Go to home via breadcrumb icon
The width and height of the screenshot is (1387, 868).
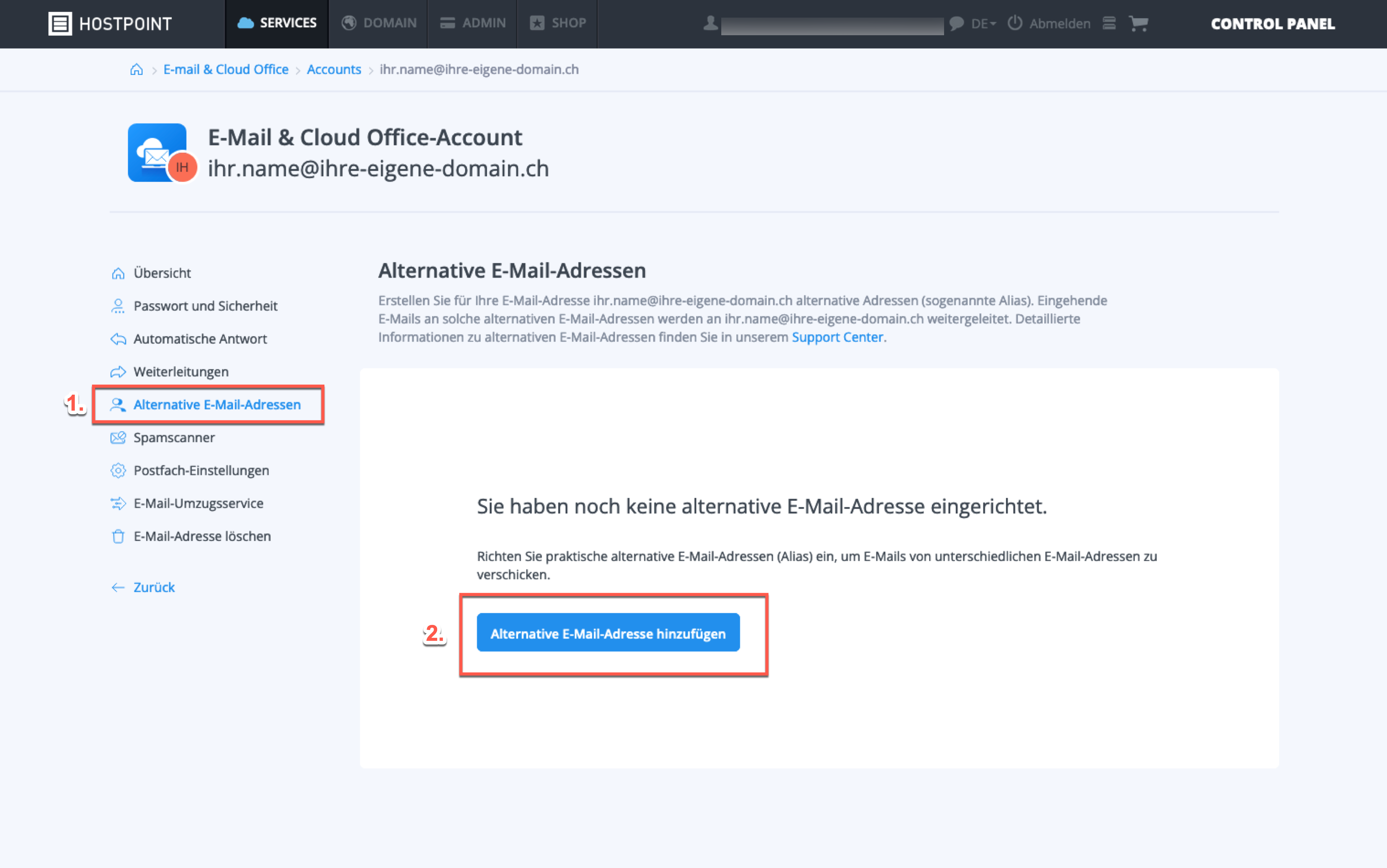136,69
